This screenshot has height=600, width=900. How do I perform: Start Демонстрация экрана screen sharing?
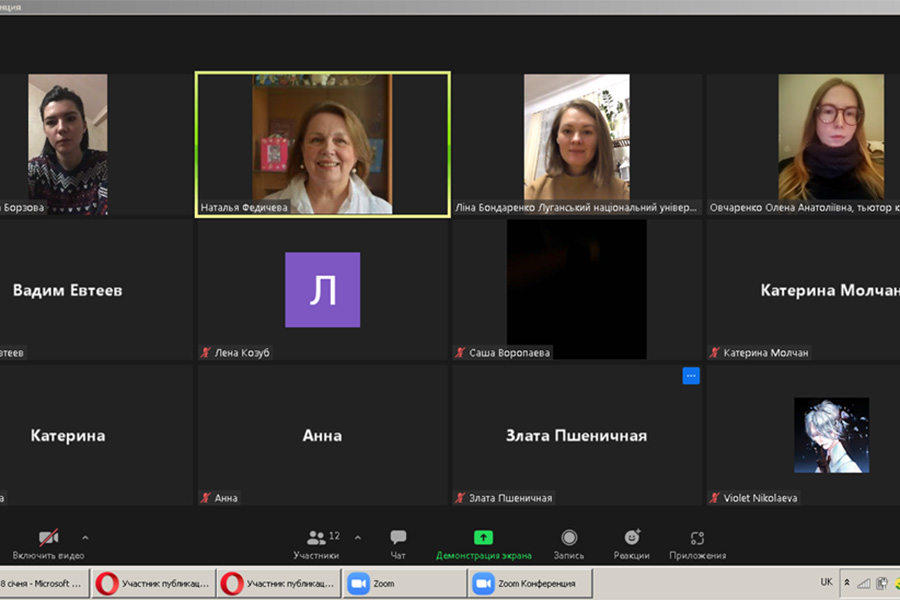483,543
